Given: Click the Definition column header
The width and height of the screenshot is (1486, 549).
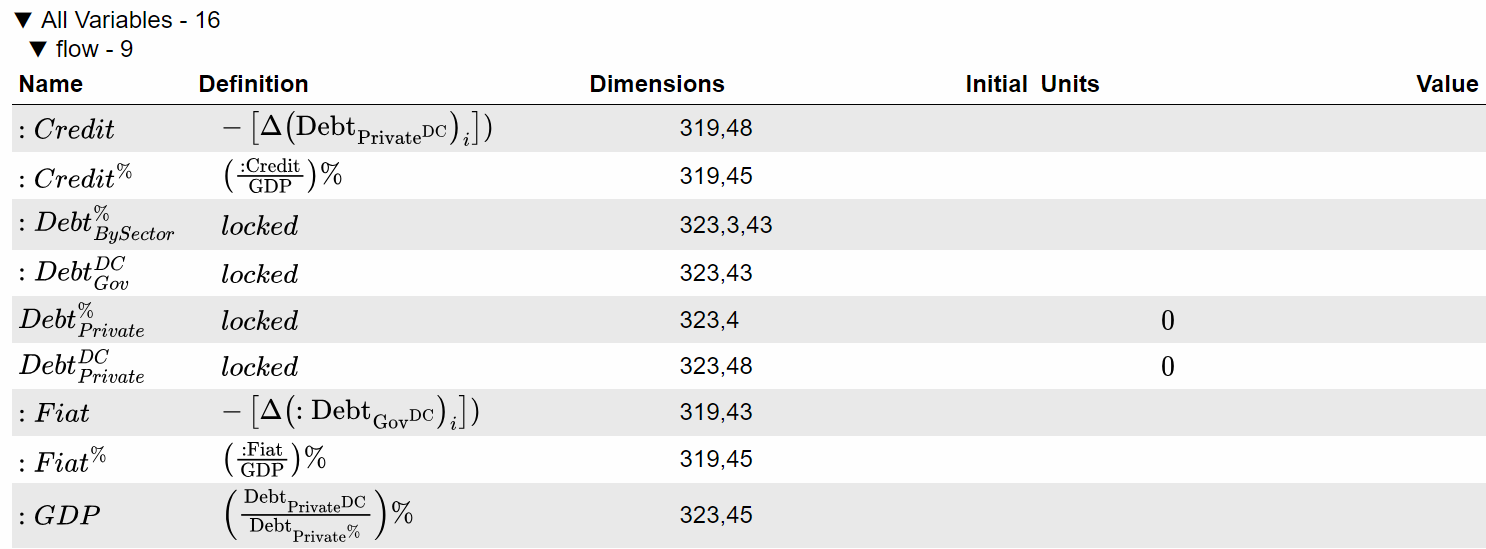Looking at the screenshot, I should (x=253, y=84).
